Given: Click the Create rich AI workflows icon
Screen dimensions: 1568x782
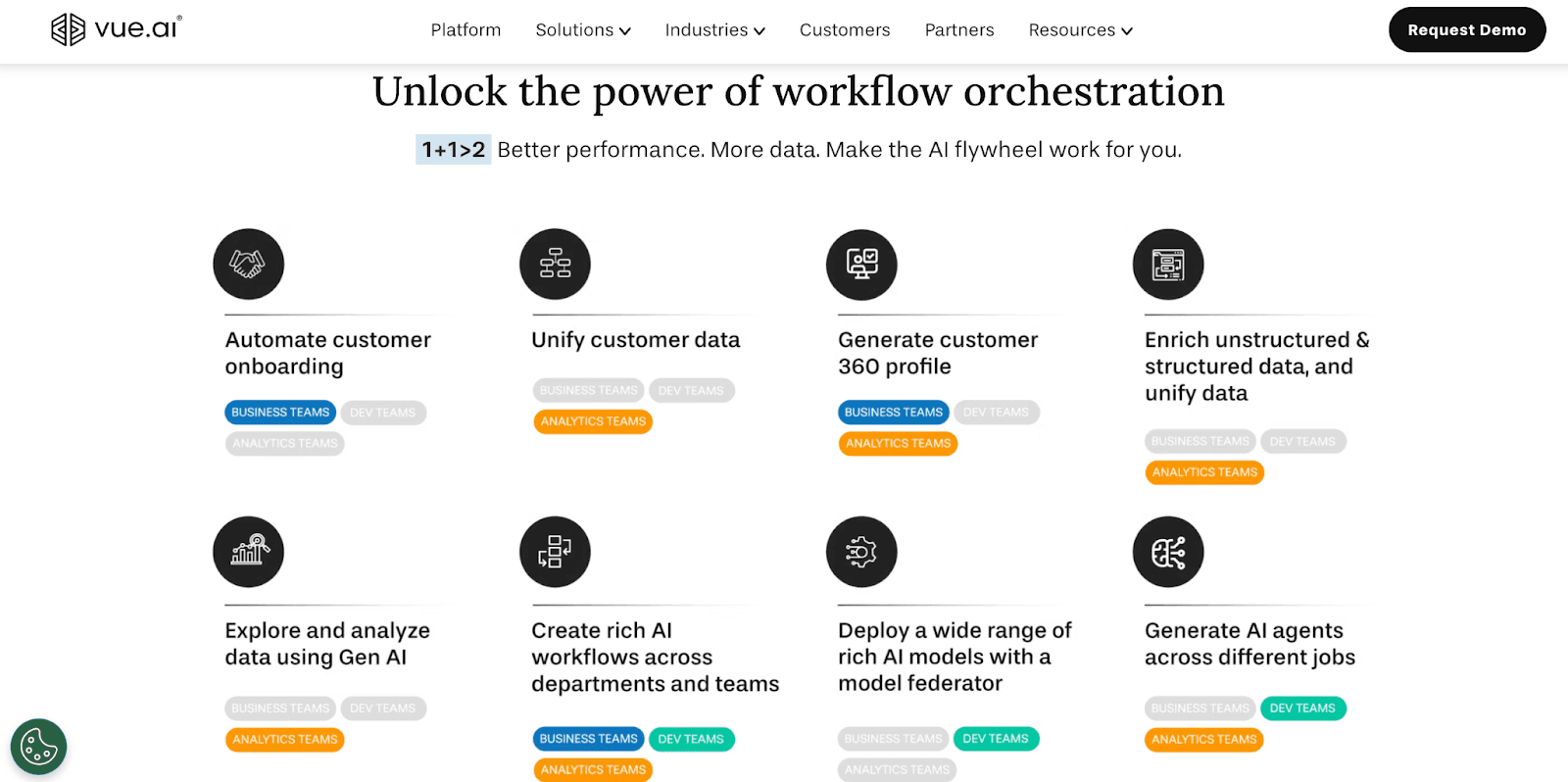Looking at the screenshot, I should pos(555,552).
